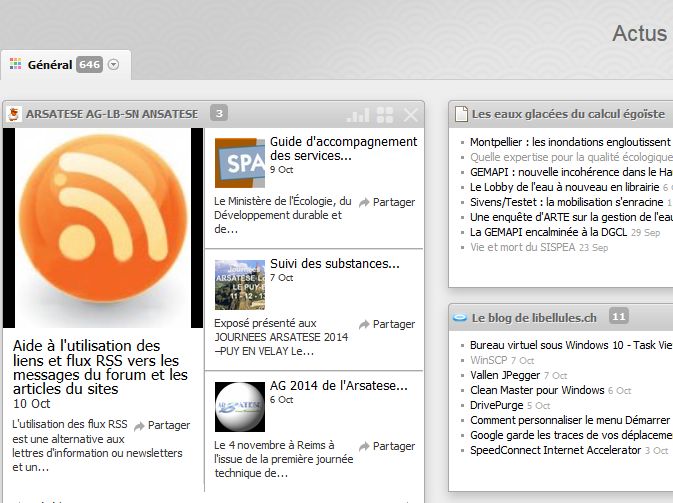
Task: Click Partager for Suivi des substances
Action: click(x=387, y=324)
